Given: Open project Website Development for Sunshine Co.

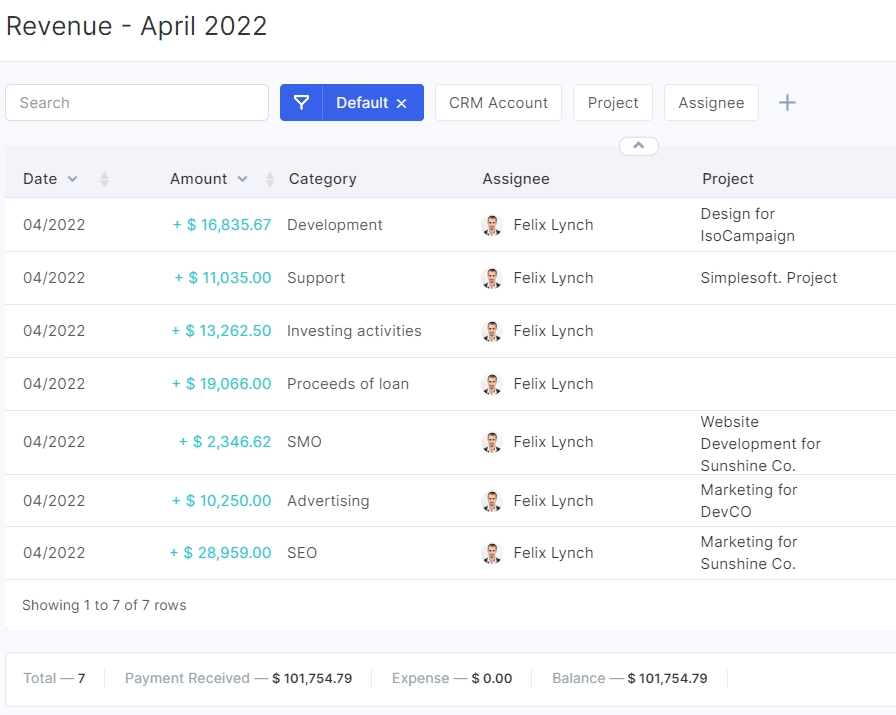Looking at the screenshot, I should click(760, 444).
